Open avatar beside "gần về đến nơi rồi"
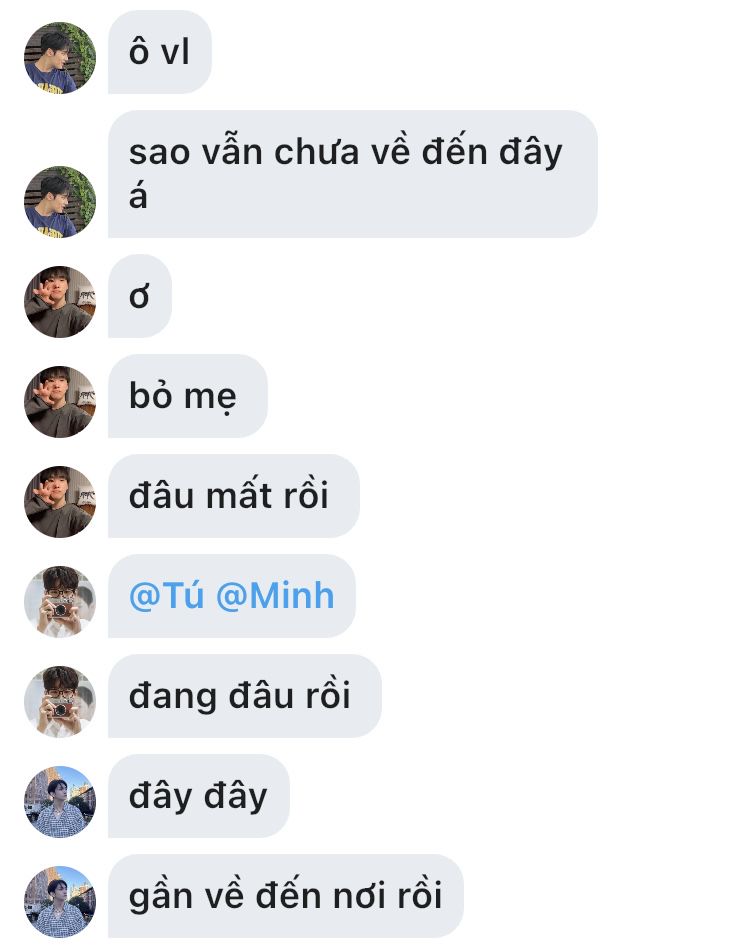Image resolution: width=750 pixels, height=946 pixels. click(x=60, y=902)
